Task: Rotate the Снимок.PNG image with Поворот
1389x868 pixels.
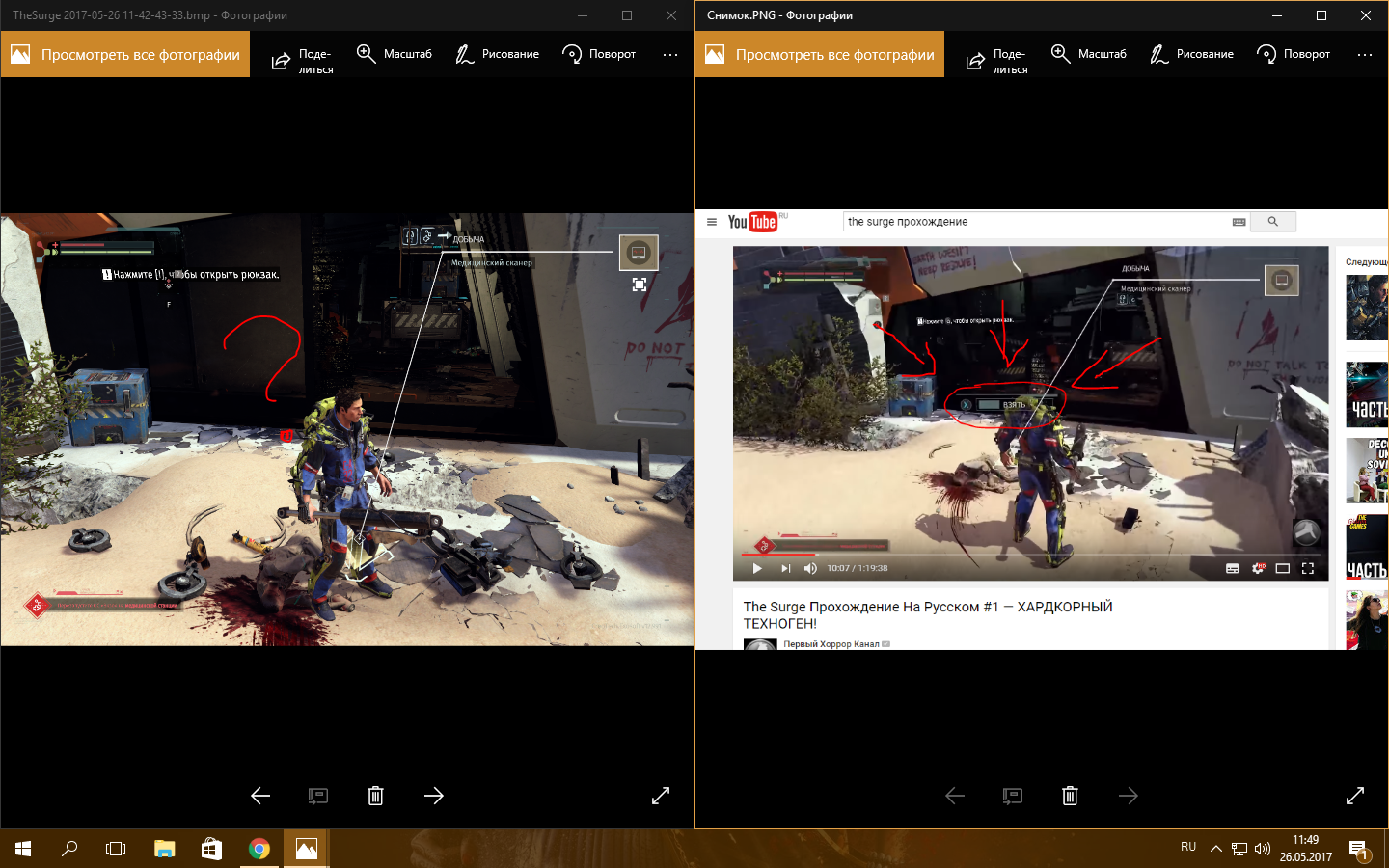Action: 1294,54
